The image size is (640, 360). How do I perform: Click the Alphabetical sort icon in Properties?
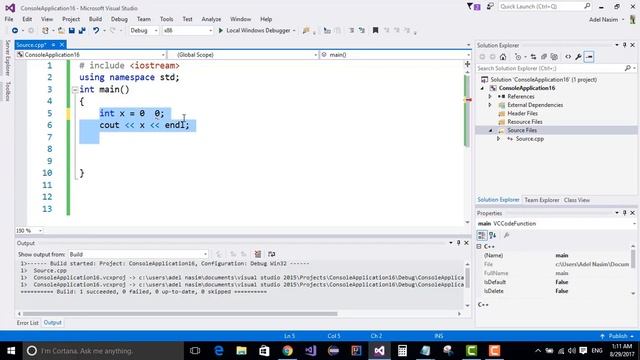[493, 235]
